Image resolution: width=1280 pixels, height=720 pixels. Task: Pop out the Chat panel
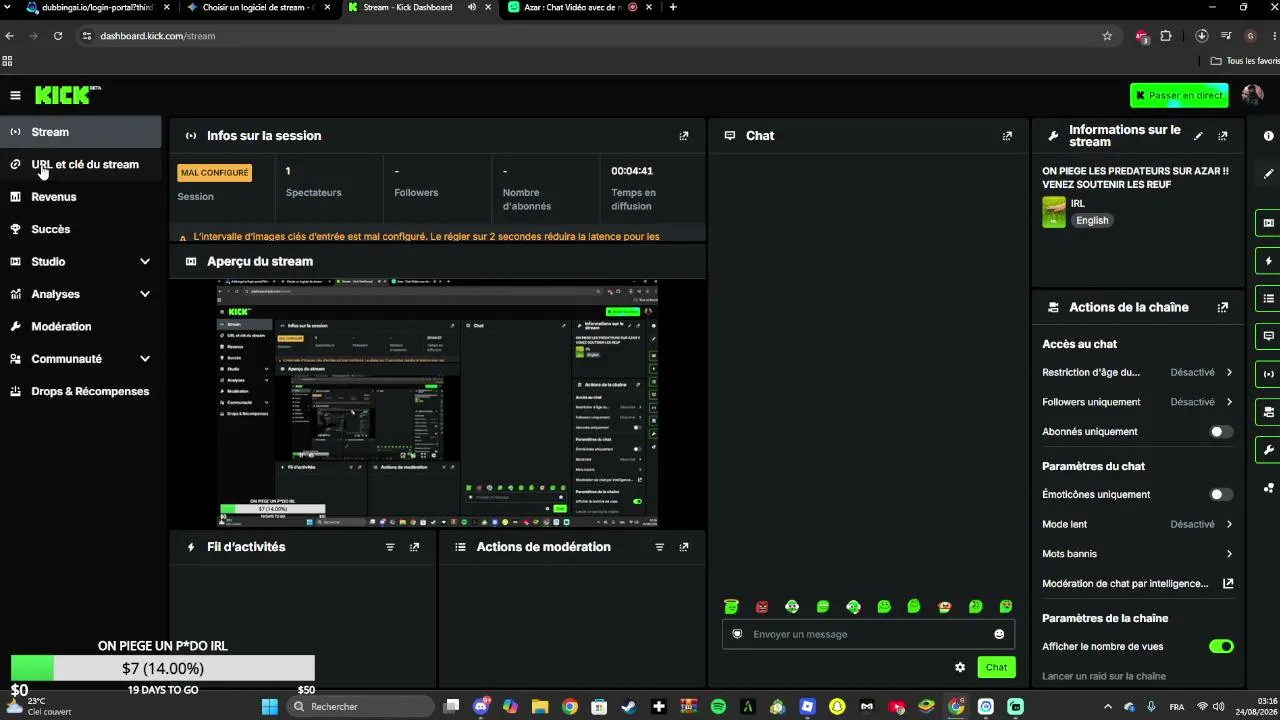pos(1007,136)
